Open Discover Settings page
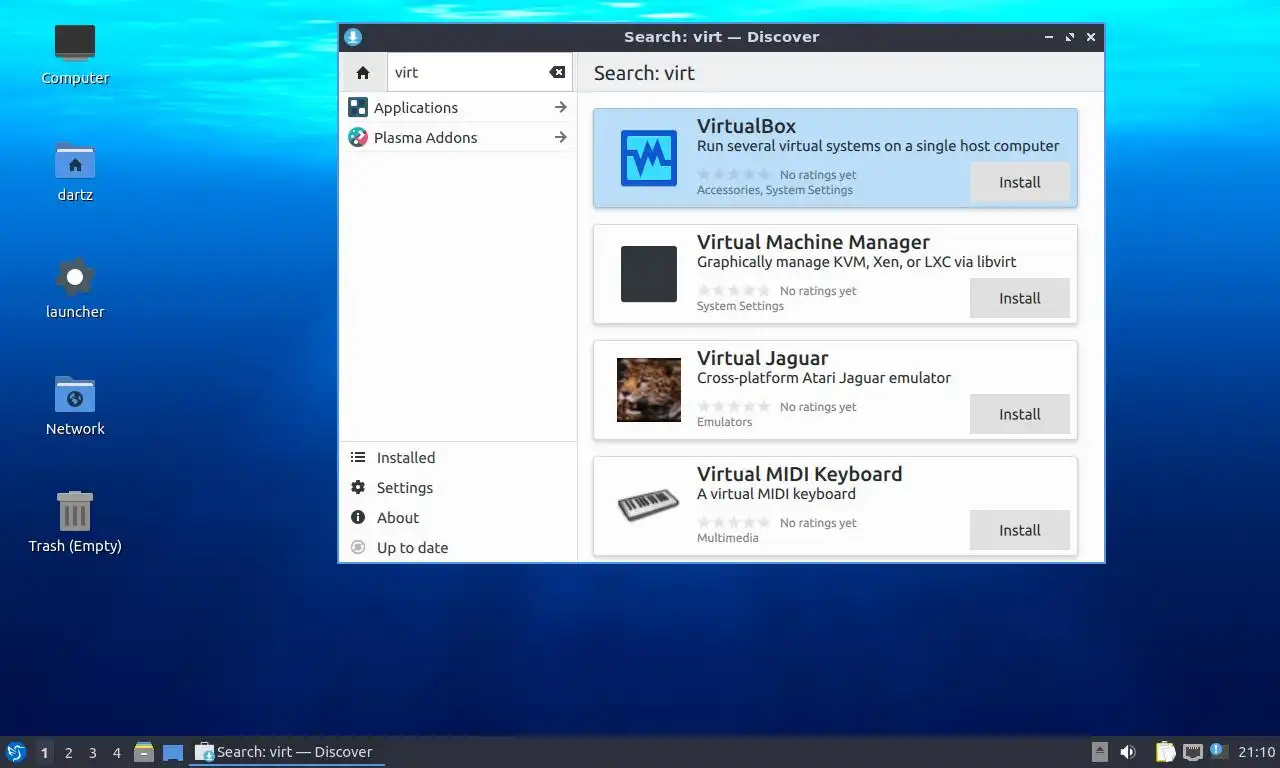This screenshot has width=1280, height=768. coord(458,487)
